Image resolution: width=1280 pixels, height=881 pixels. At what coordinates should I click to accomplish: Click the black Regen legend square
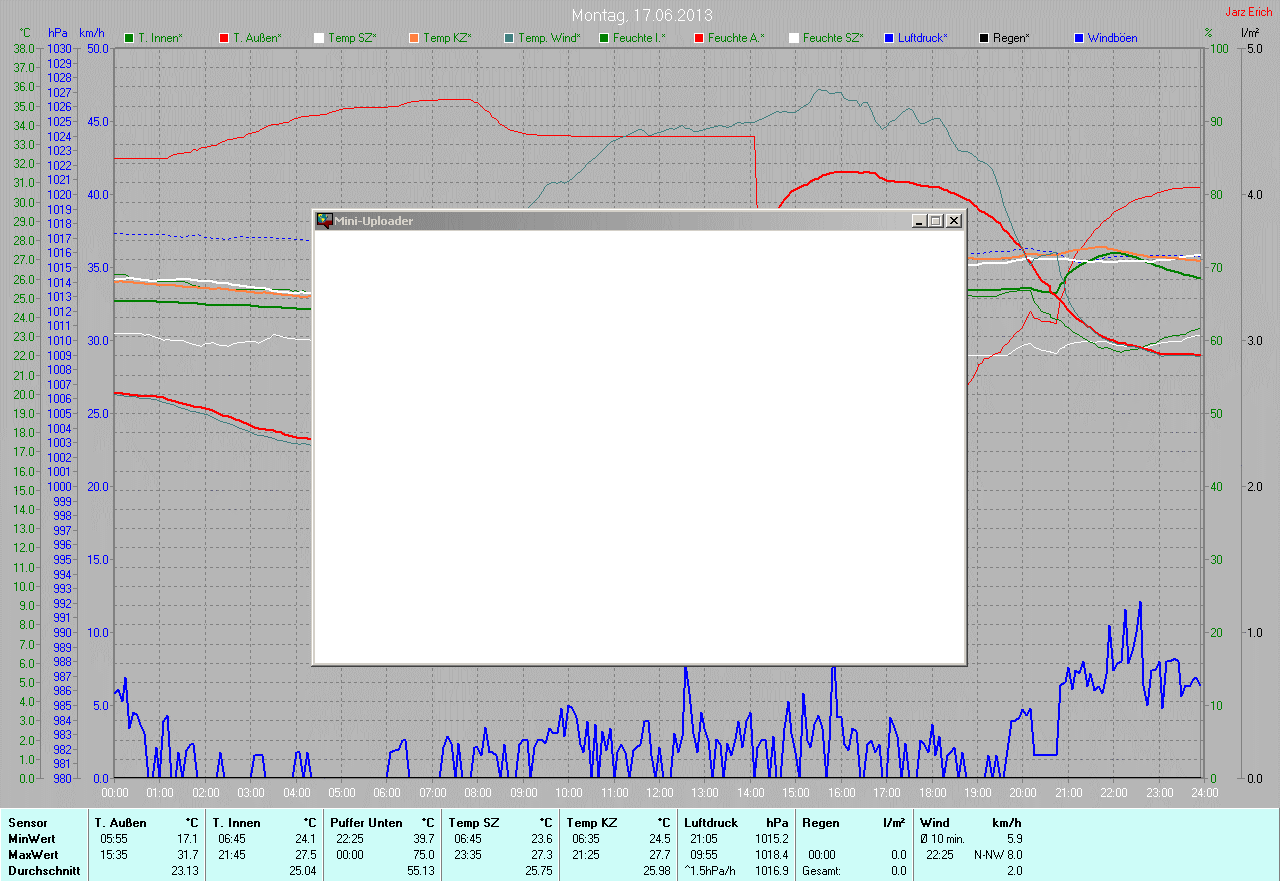click(x=984, y=38)
